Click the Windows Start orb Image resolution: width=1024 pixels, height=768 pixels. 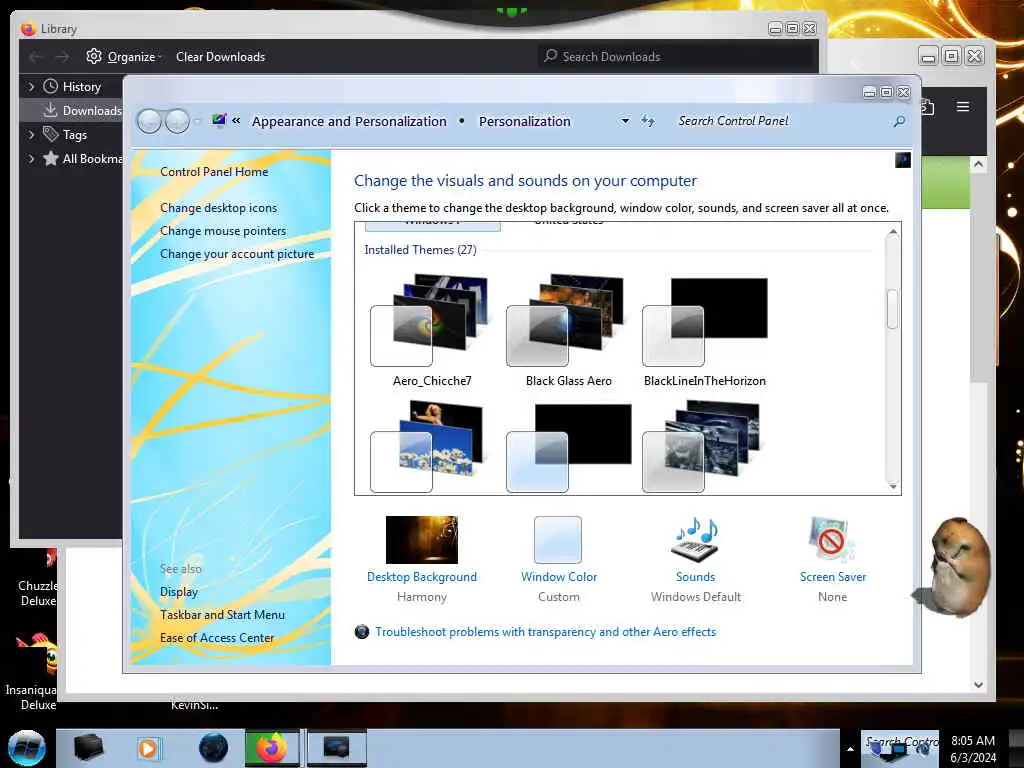point(27,748)
